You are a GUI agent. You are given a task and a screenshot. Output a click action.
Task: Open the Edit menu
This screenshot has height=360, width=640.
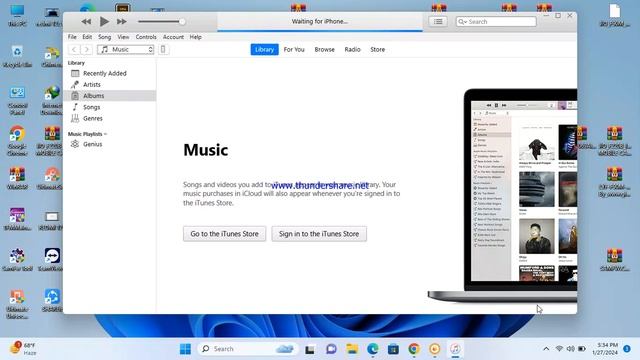[x=87, y=37]
